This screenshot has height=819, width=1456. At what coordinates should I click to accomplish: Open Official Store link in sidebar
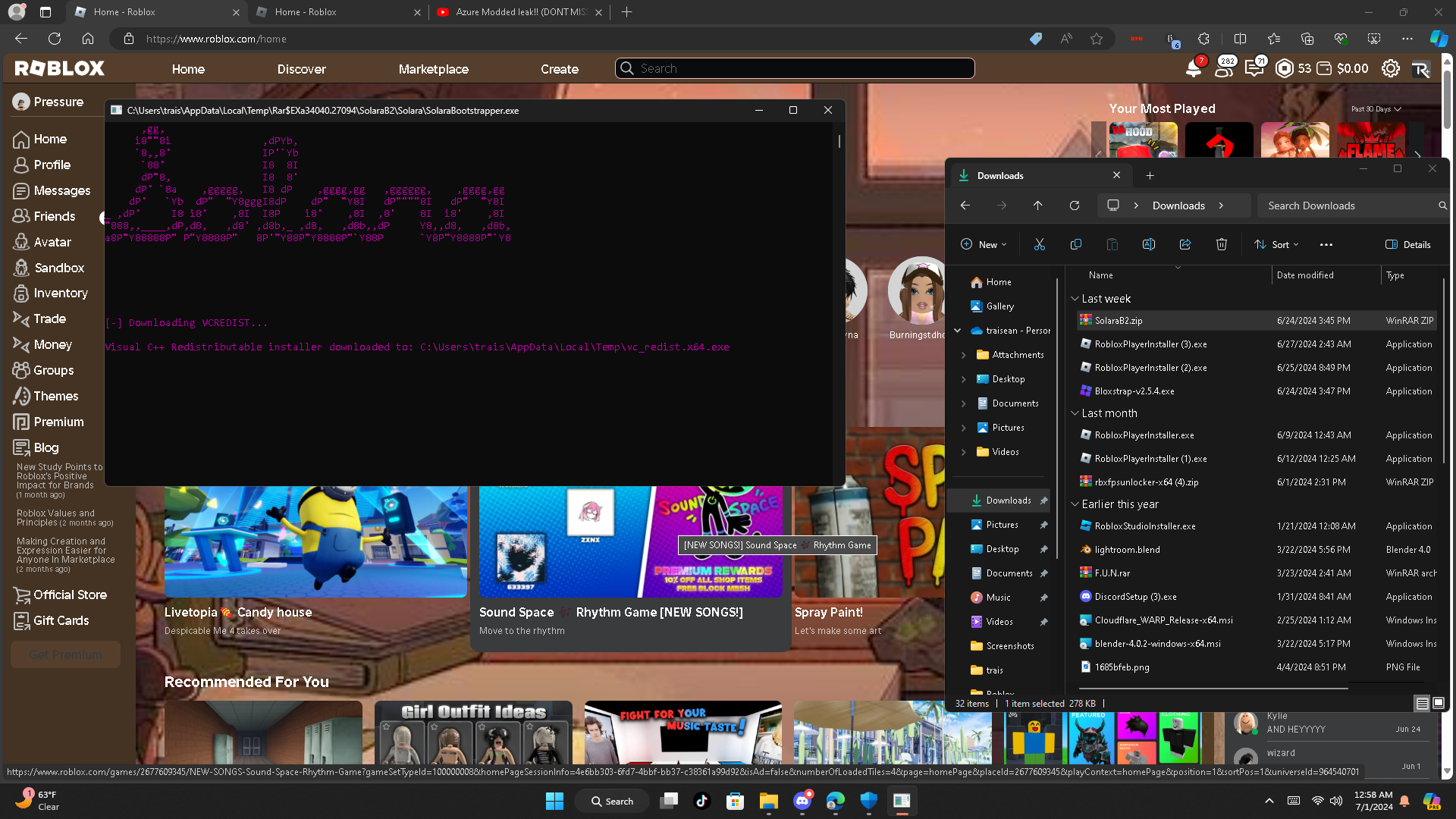click(x=60, y=595)
